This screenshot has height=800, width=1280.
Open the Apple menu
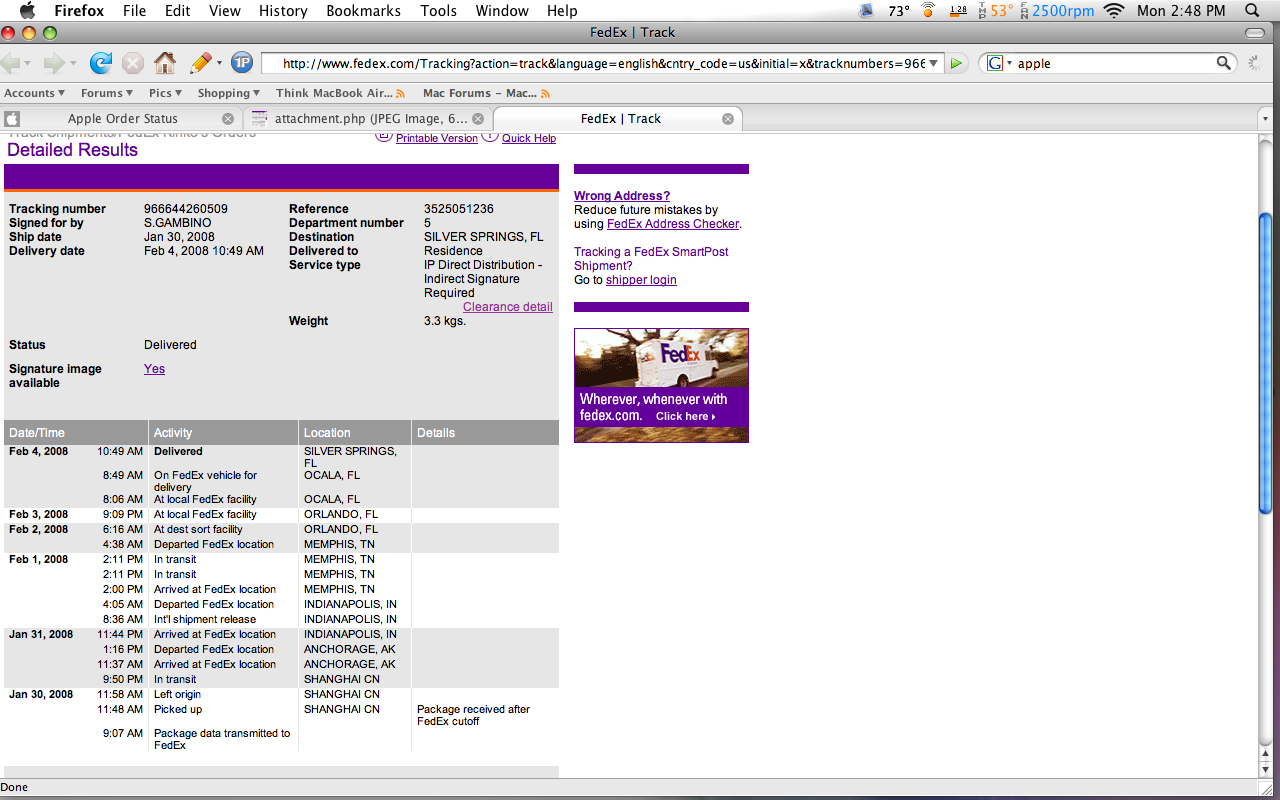click(x=27, y=11)
